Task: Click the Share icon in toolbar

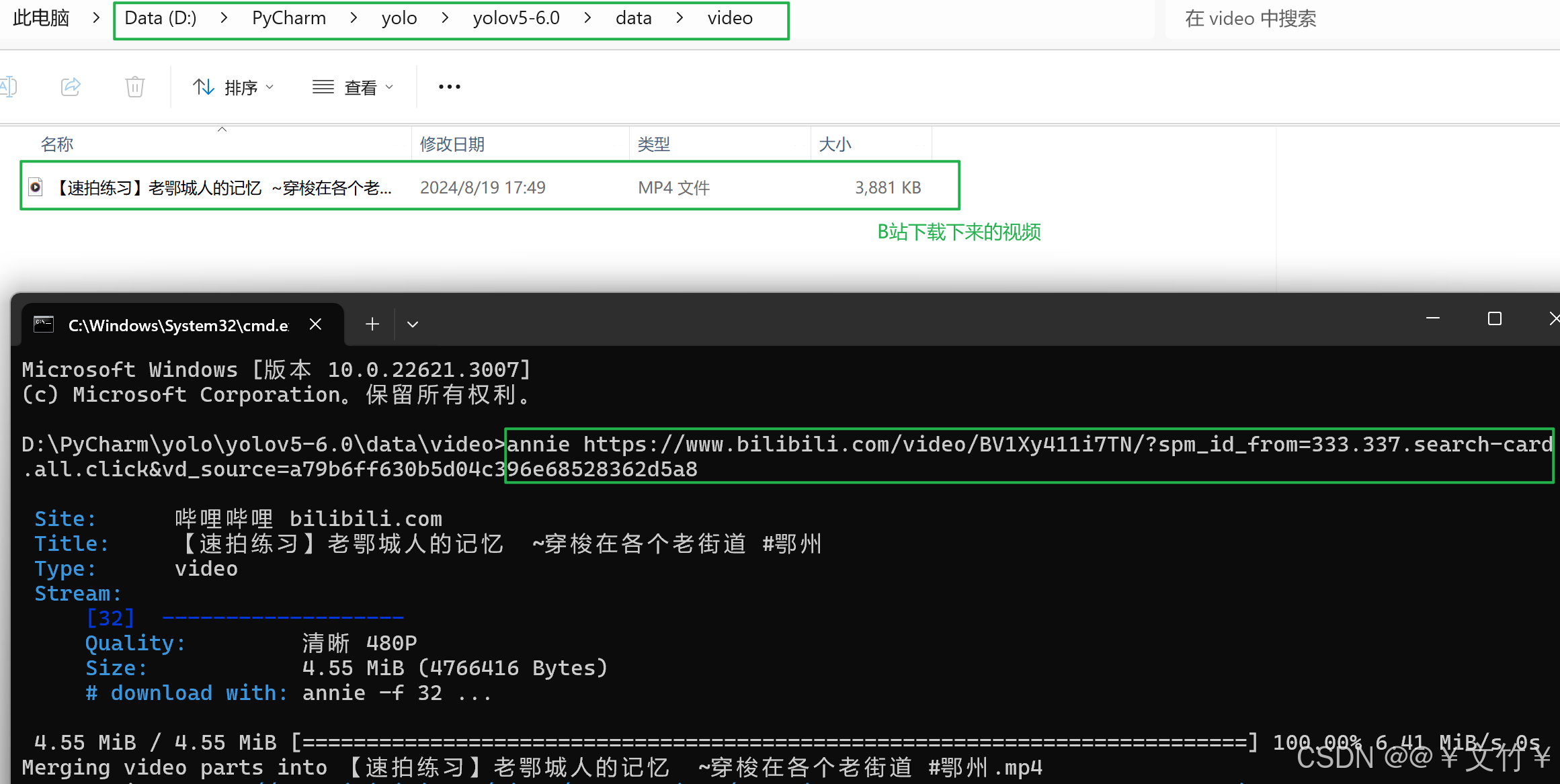Action: tap(71, 87)
